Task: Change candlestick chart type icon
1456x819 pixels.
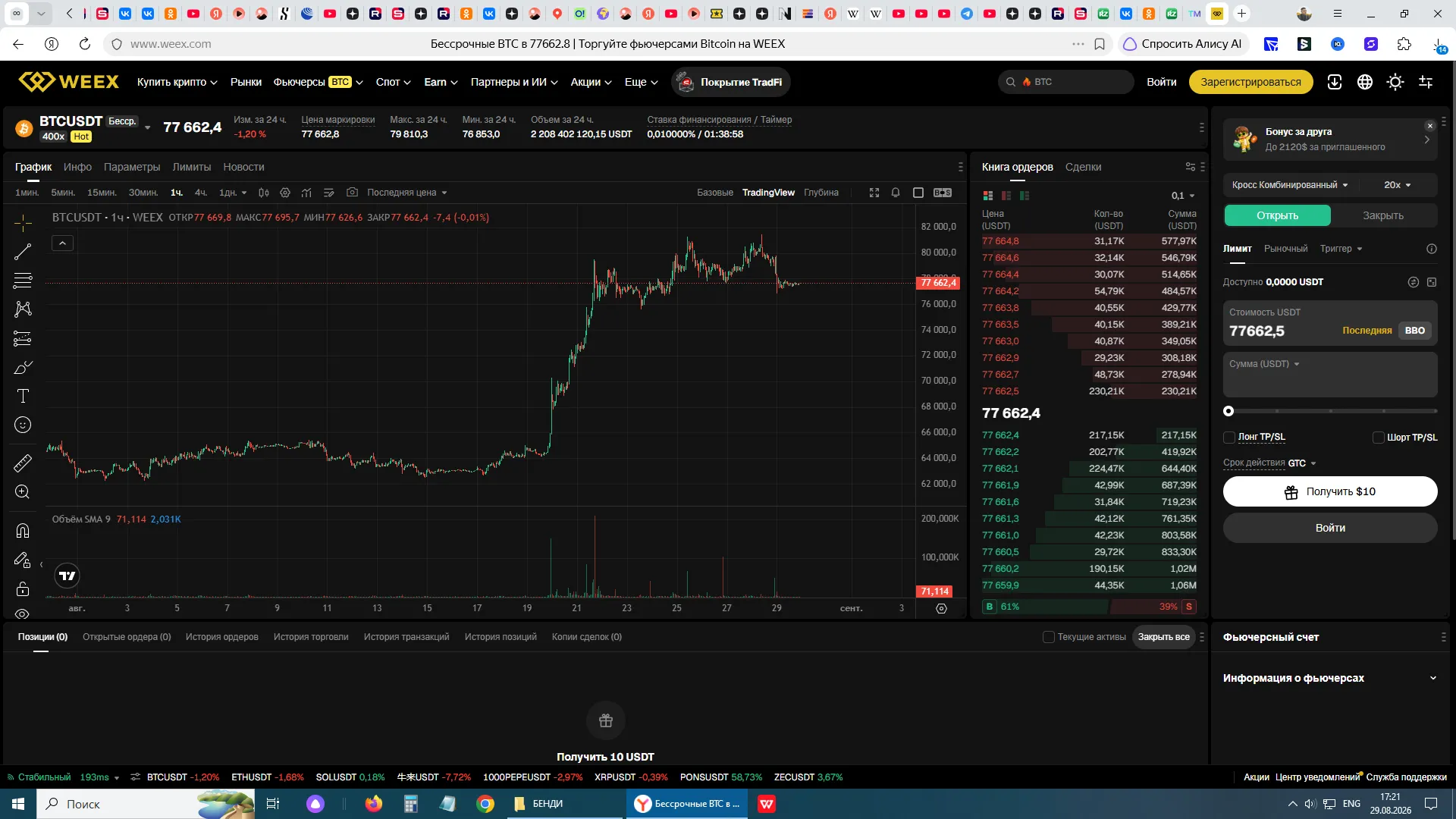Action: pos(264,193)
